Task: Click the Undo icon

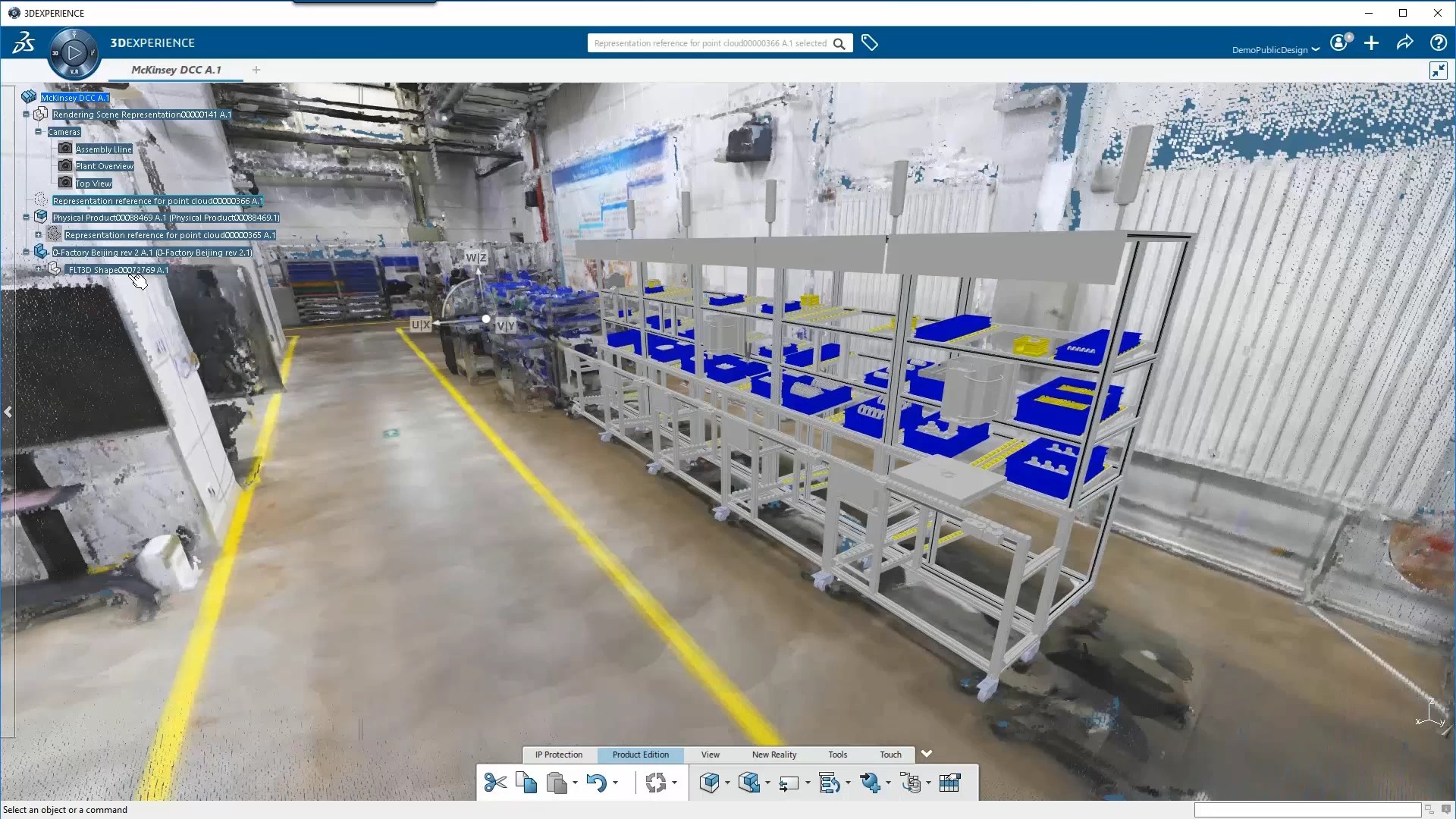Action: coord(598,783)
